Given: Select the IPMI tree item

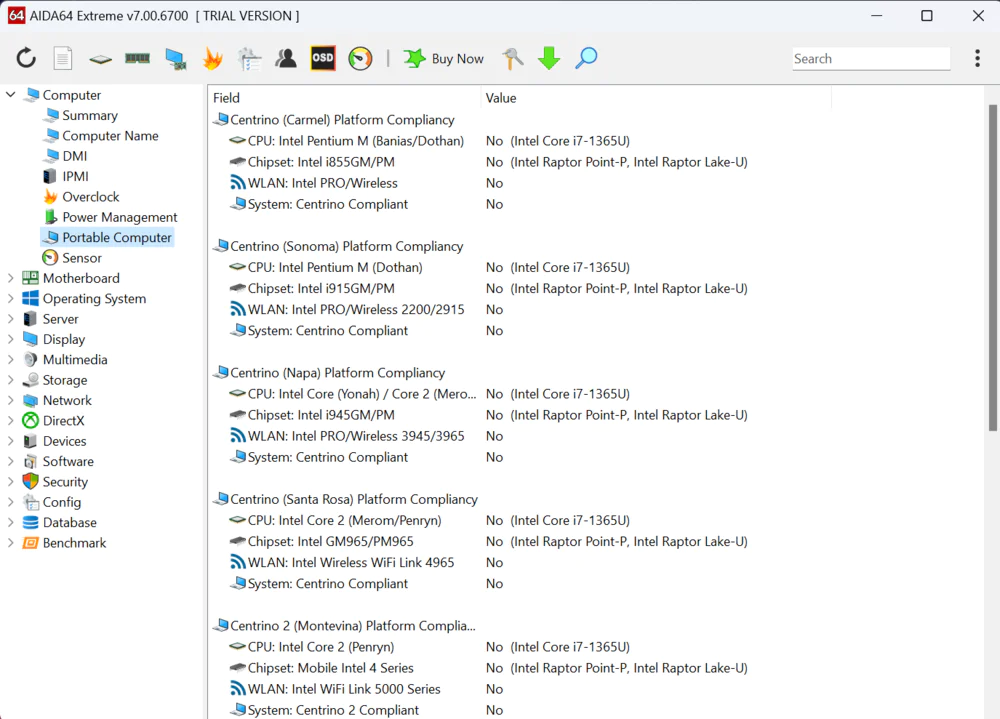Looking at the screenshot, I should tap(75, 177).
